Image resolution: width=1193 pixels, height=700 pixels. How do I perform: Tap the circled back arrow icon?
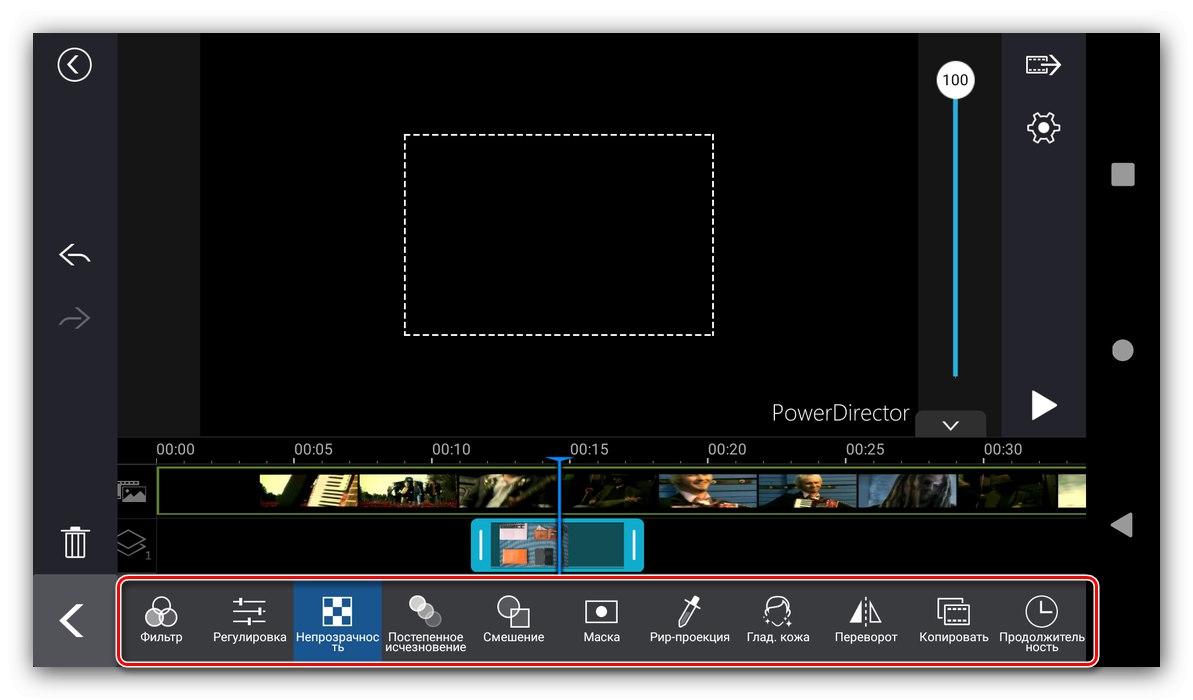point(75,65)
